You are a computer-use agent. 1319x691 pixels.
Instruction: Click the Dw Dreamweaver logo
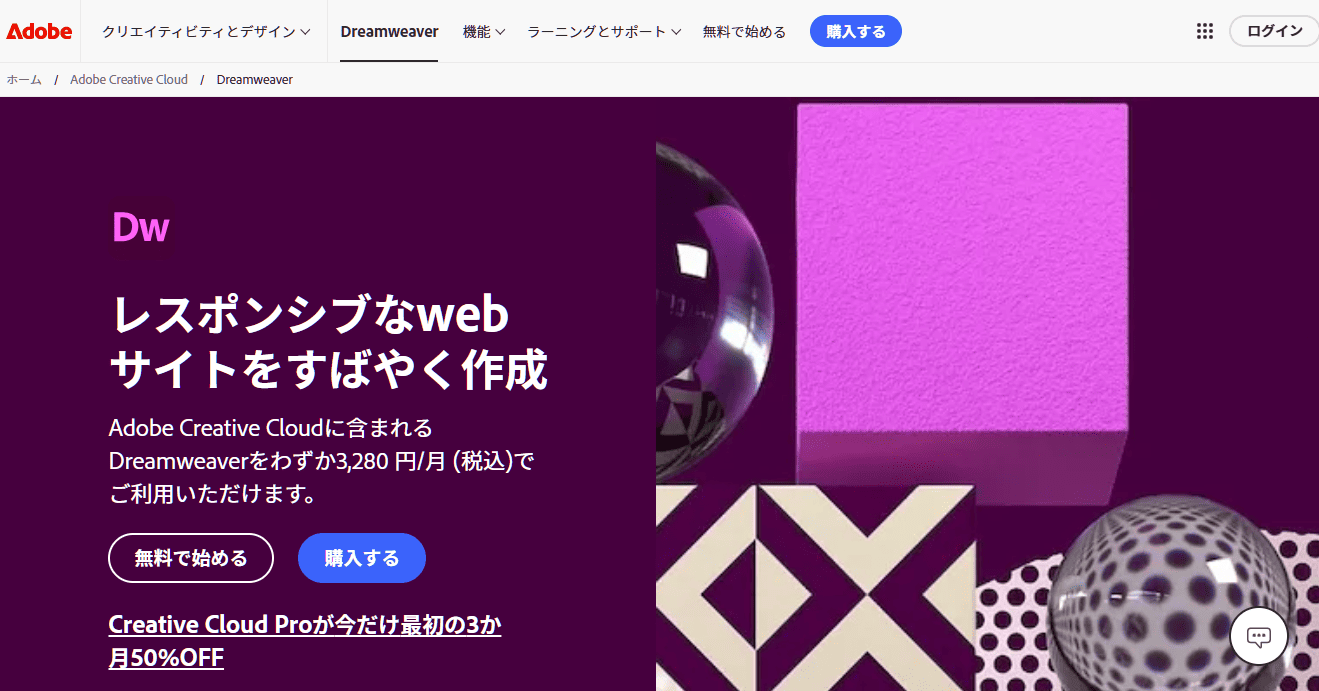(140, 227)
